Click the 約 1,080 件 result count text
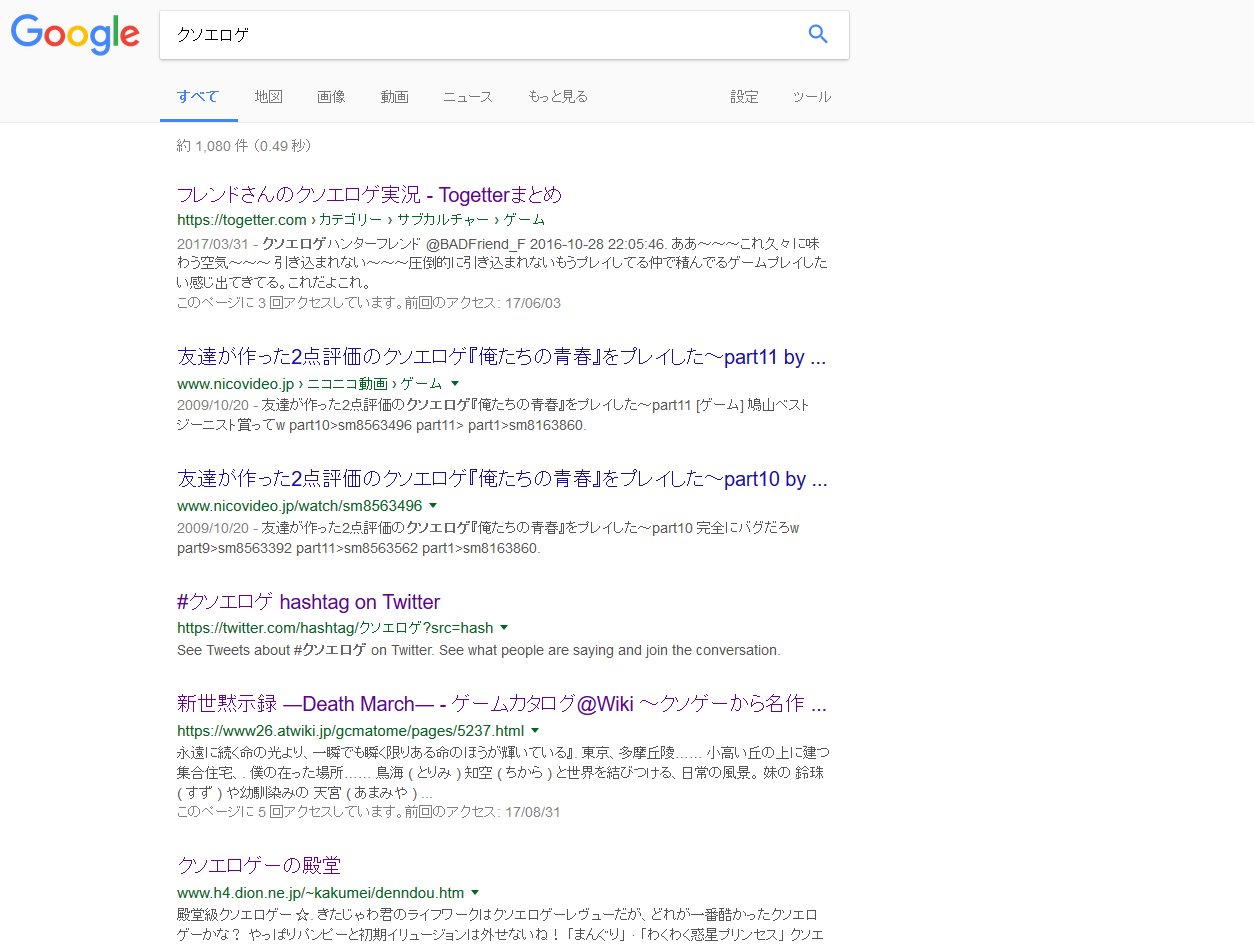Viewport: 1254px width, 947px height. (245, 146)
